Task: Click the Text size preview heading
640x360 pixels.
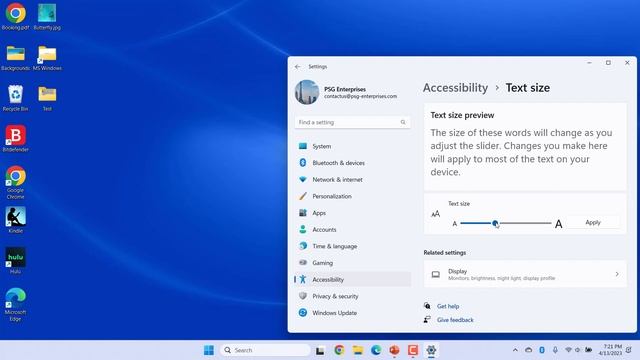Action: [462, 115]
